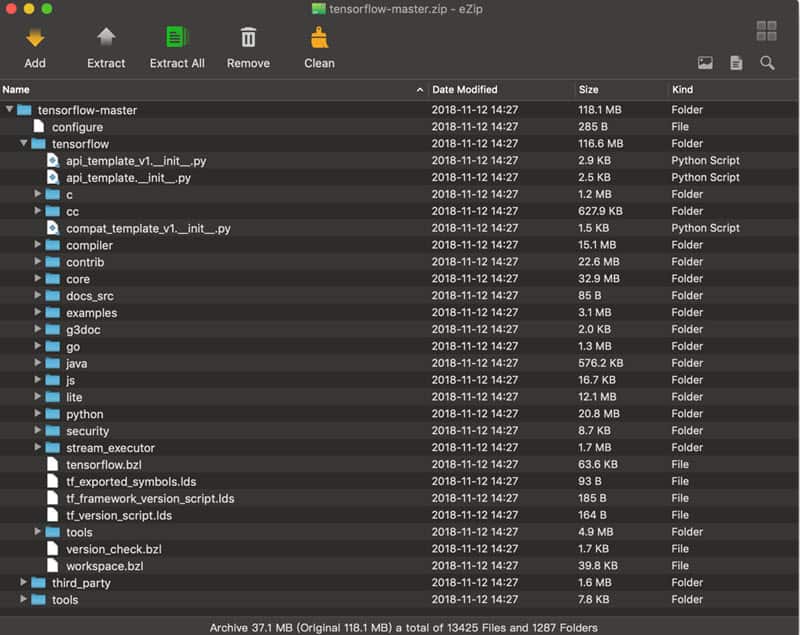
Task: Sort by Name column header
Action: 200,90
